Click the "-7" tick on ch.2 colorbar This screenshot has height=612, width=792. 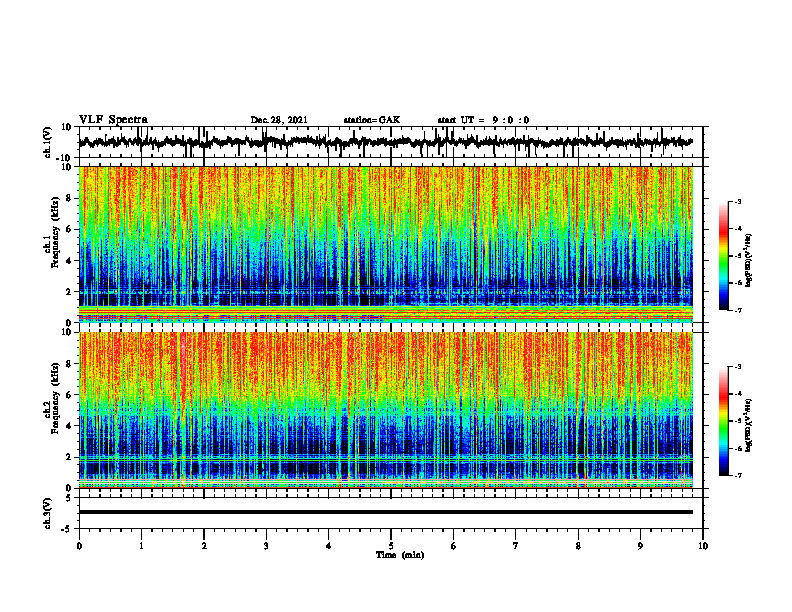[x=738, y=476]
